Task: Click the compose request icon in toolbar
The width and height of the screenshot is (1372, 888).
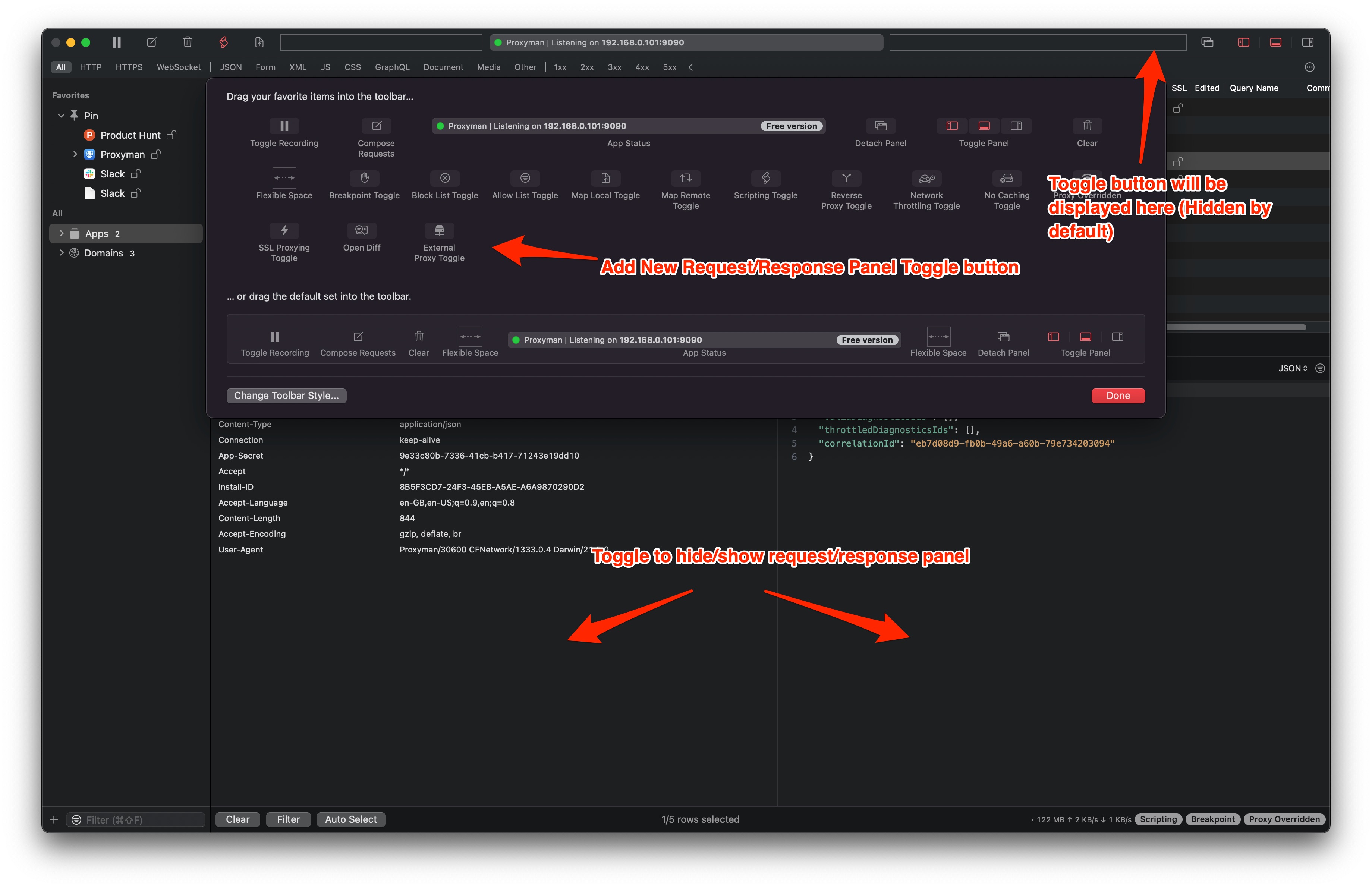Action: [152, 42]
